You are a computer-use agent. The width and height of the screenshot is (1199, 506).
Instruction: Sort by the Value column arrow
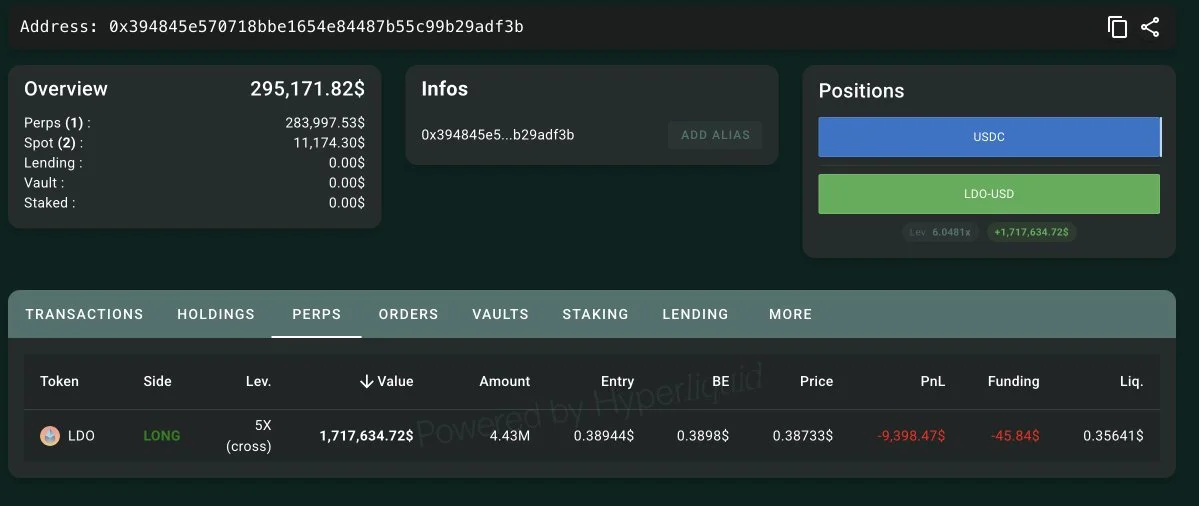click(366, 381)
